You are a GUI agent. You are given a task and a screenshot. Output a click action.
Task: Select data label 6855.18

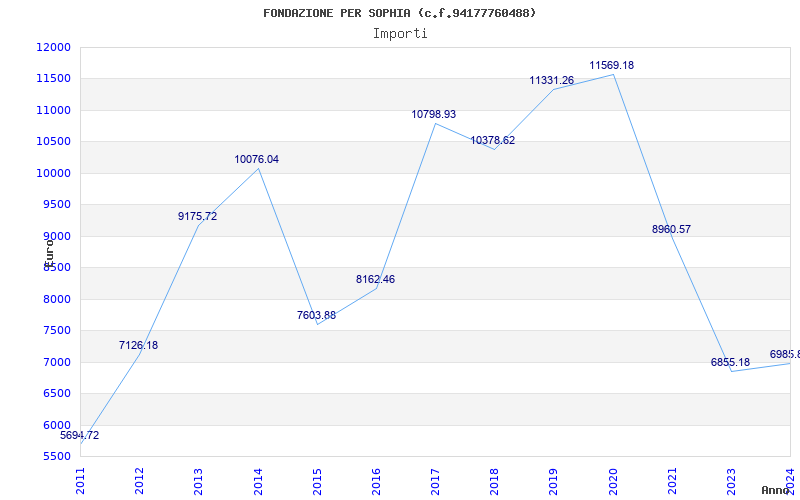(730, 362)
